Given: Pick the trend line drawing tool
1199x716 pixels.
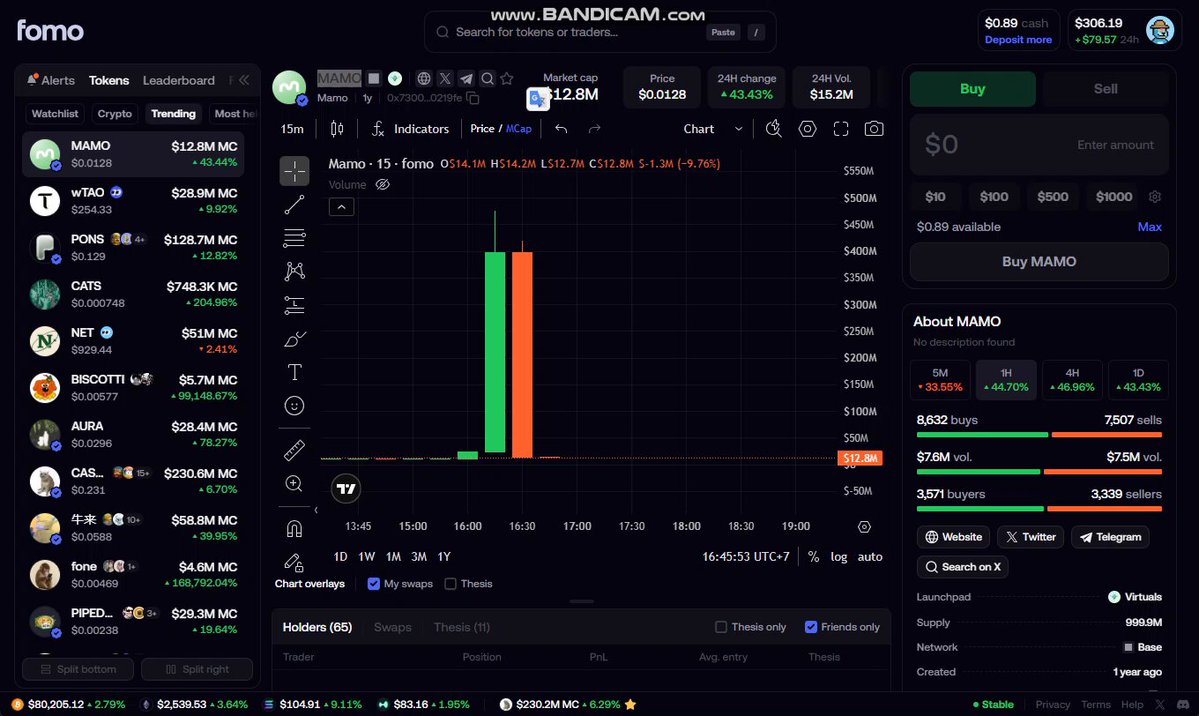Looking at the screenshot, I should pyautogui.click(x=294, y=205).
